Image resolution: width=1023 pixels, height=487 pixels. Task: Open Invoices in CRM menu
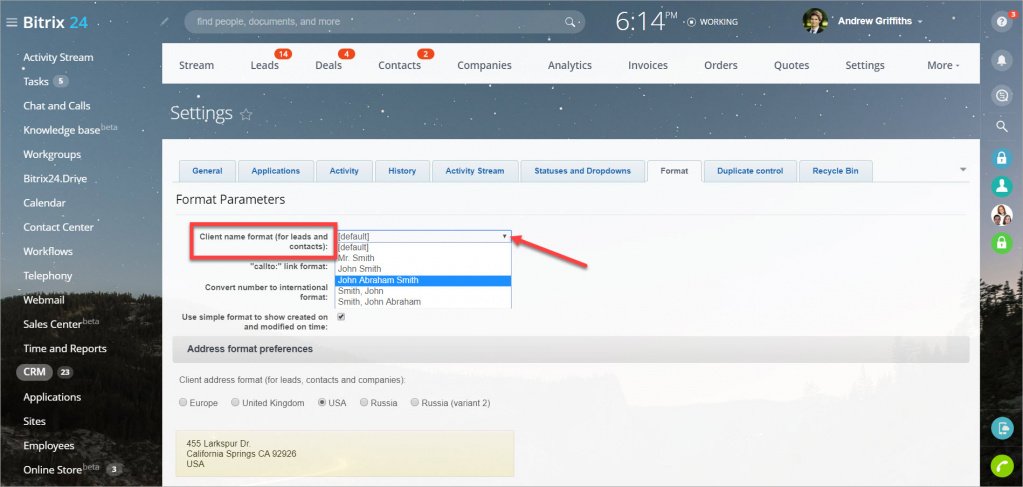[648, 65]
